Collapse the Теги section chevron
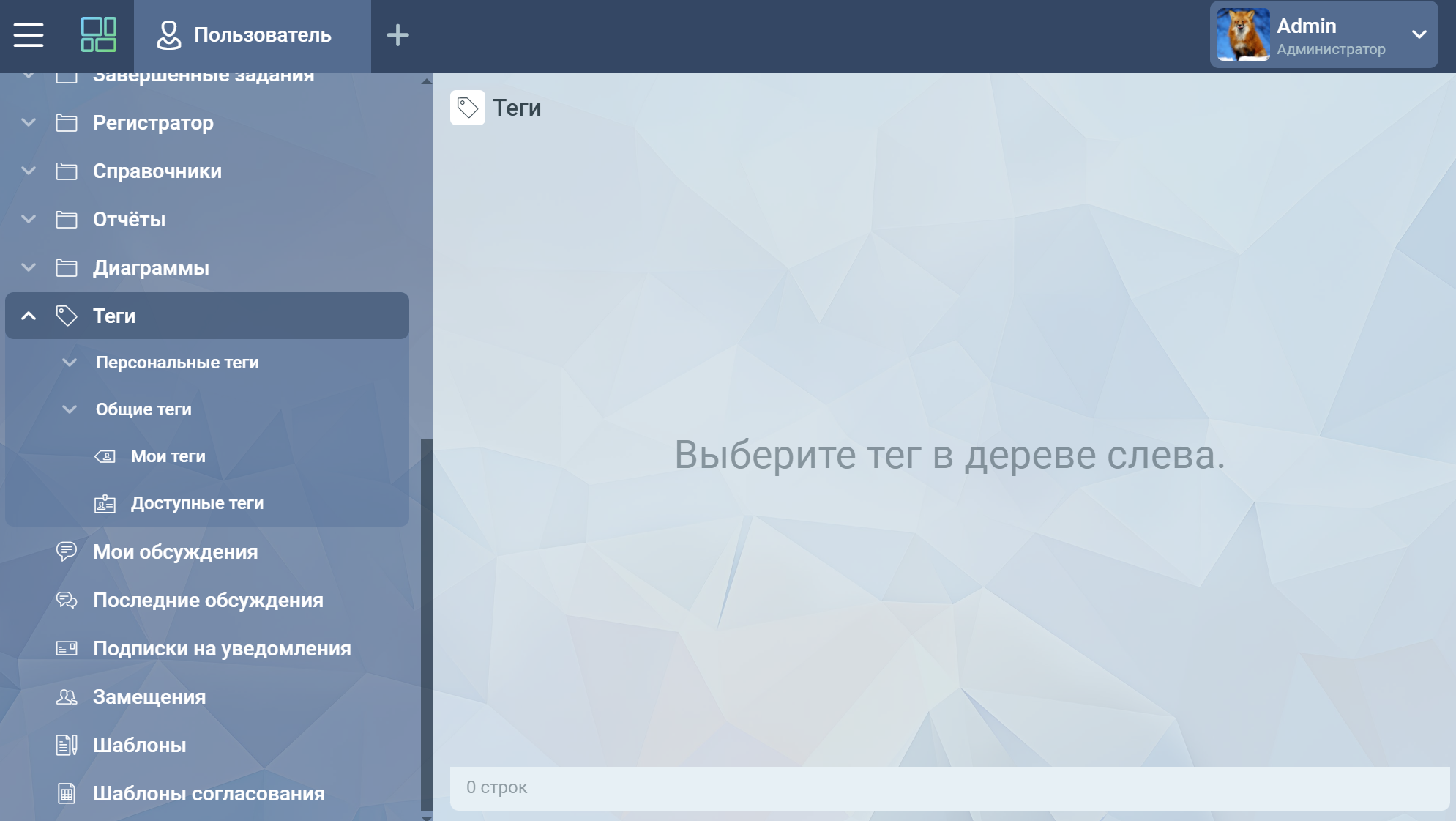This screenshot has height=821, width=1456. pyautogui.click(x=29, y=316)
